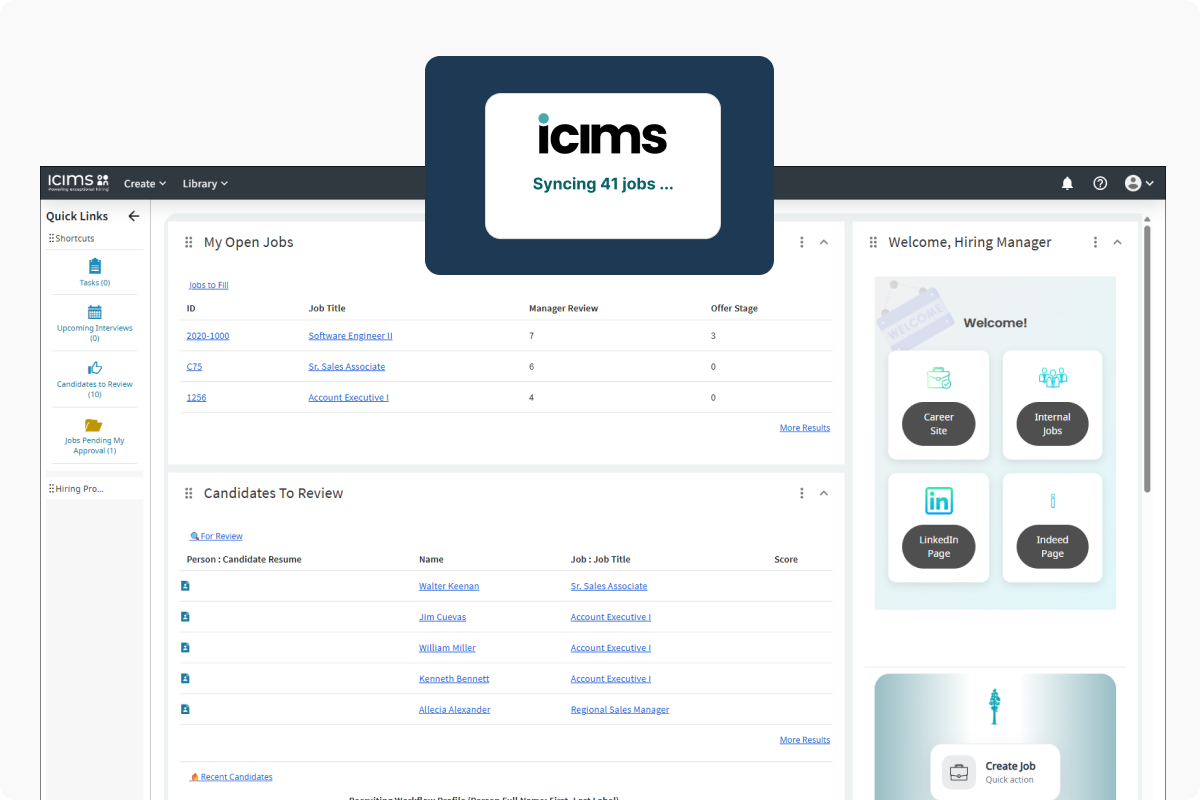Click the LinkedIn Page button

pos(938,547)
